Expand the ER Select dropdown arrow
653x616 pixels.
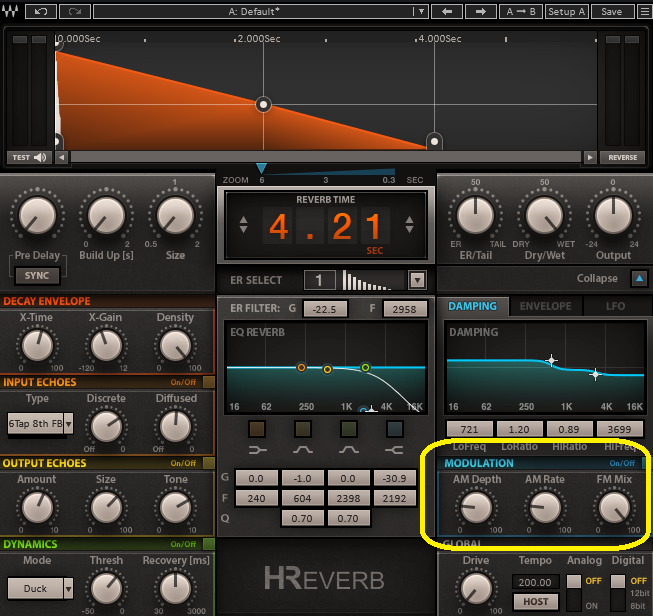coord(417,281)
